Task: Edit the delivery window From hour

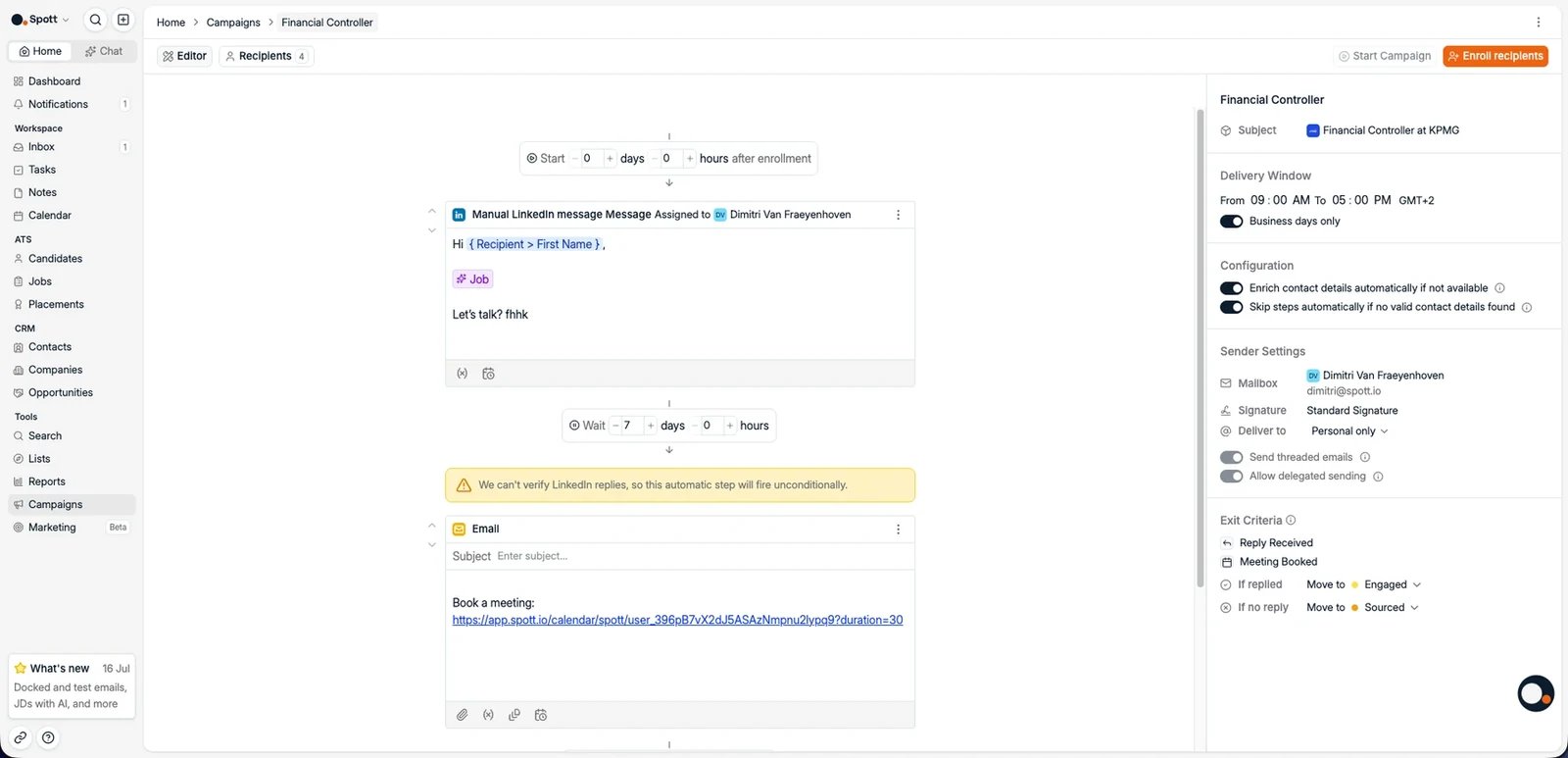Action: (1257, 200)
